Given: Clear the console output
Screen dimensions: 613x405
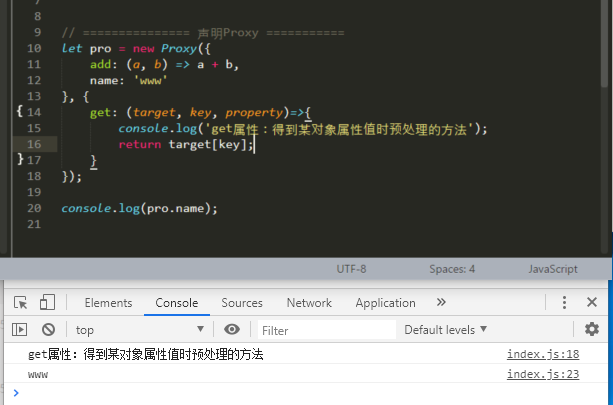Looking at the screenshot, I should pyautogui.click(x=48, y=330).
